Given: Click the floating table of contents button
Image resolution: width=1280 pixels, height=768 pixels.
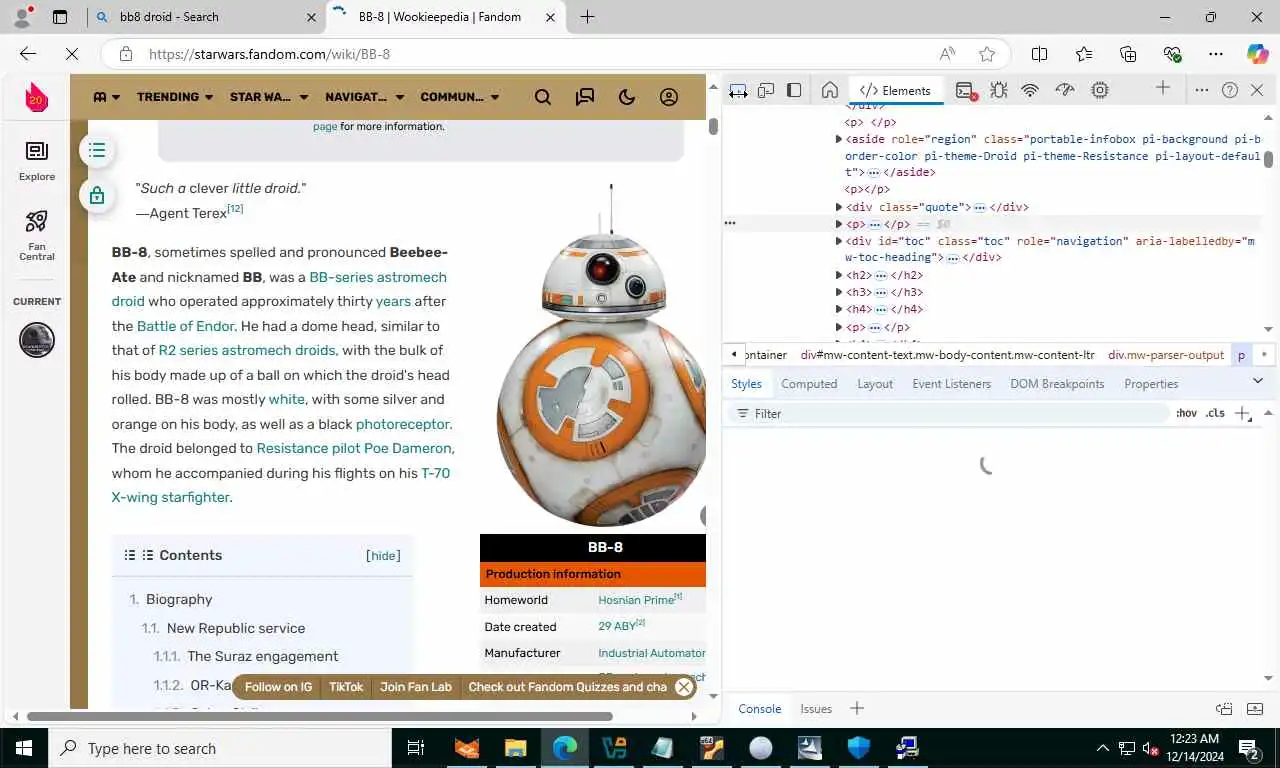Looking at the screenshot, I should 97,151.
